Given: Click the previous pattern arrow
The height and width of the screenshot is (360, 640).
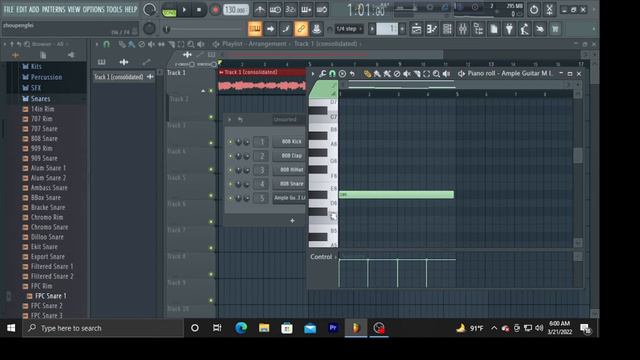Looking at the screenshot, I should pyautogui.click(x=372, y=29).
